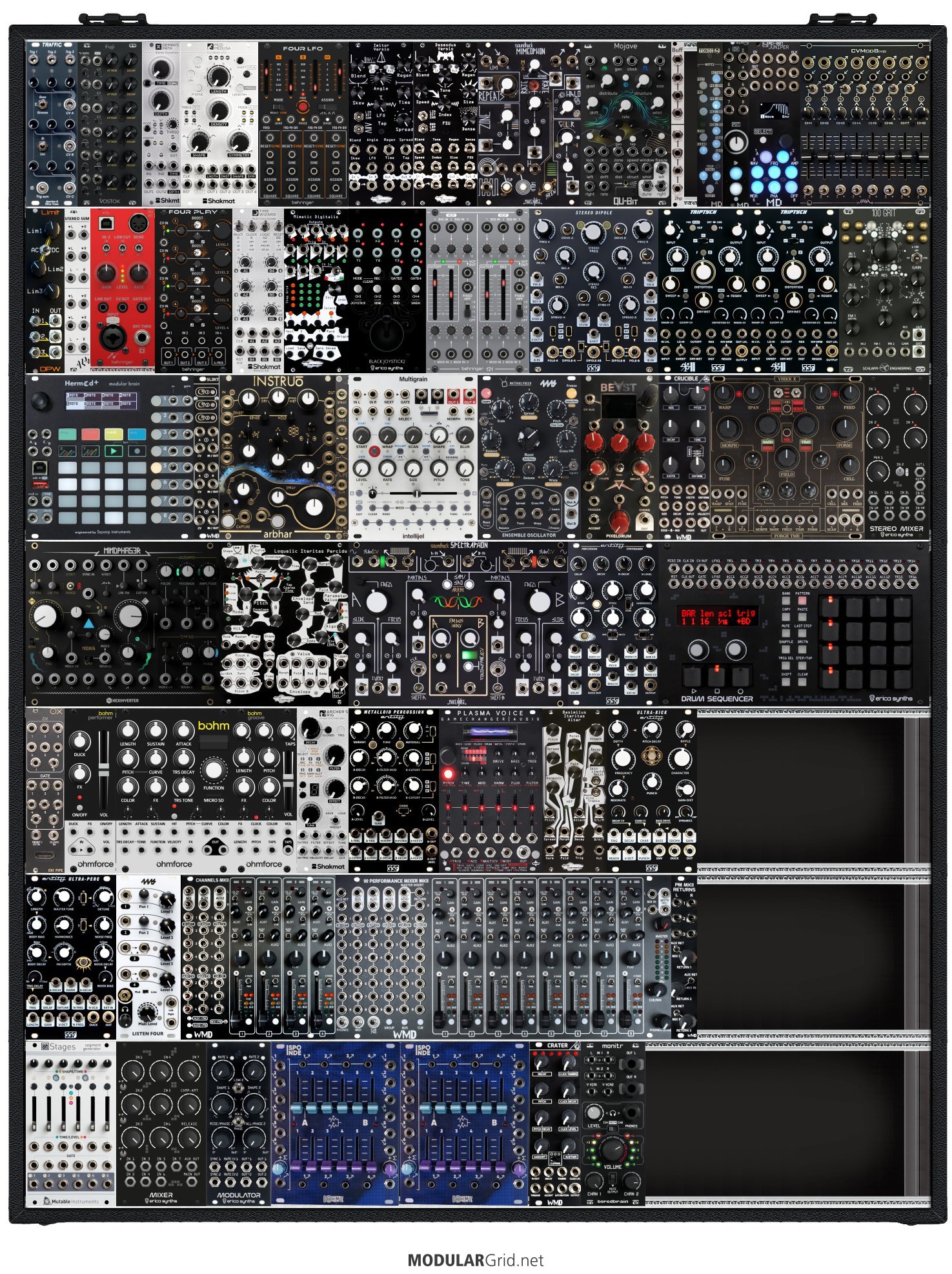
Task: Select the Shakmat Time Wizard module
Action: tap(258, 290)
